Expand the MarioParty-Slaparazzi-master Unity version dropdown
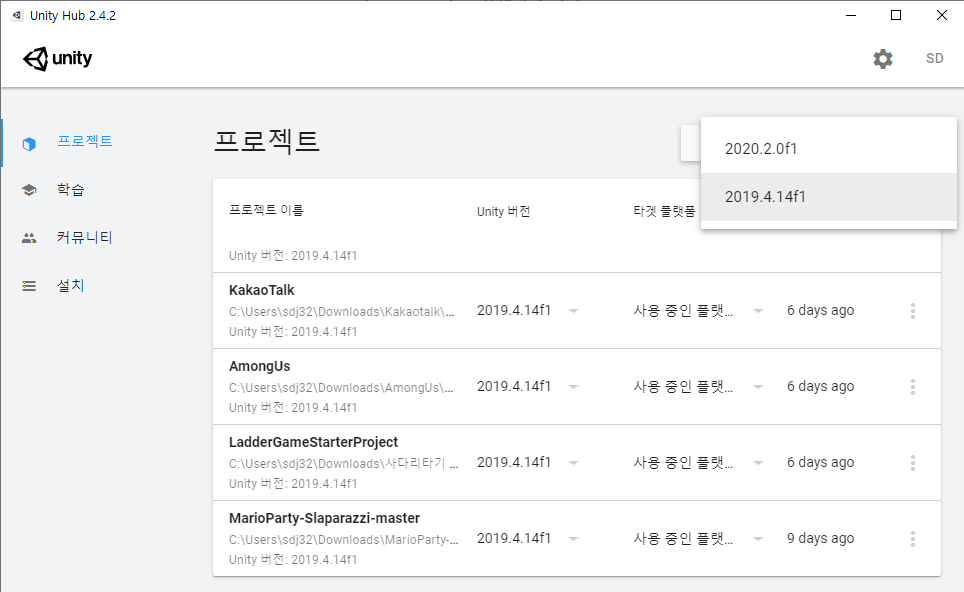 [573, 539]
